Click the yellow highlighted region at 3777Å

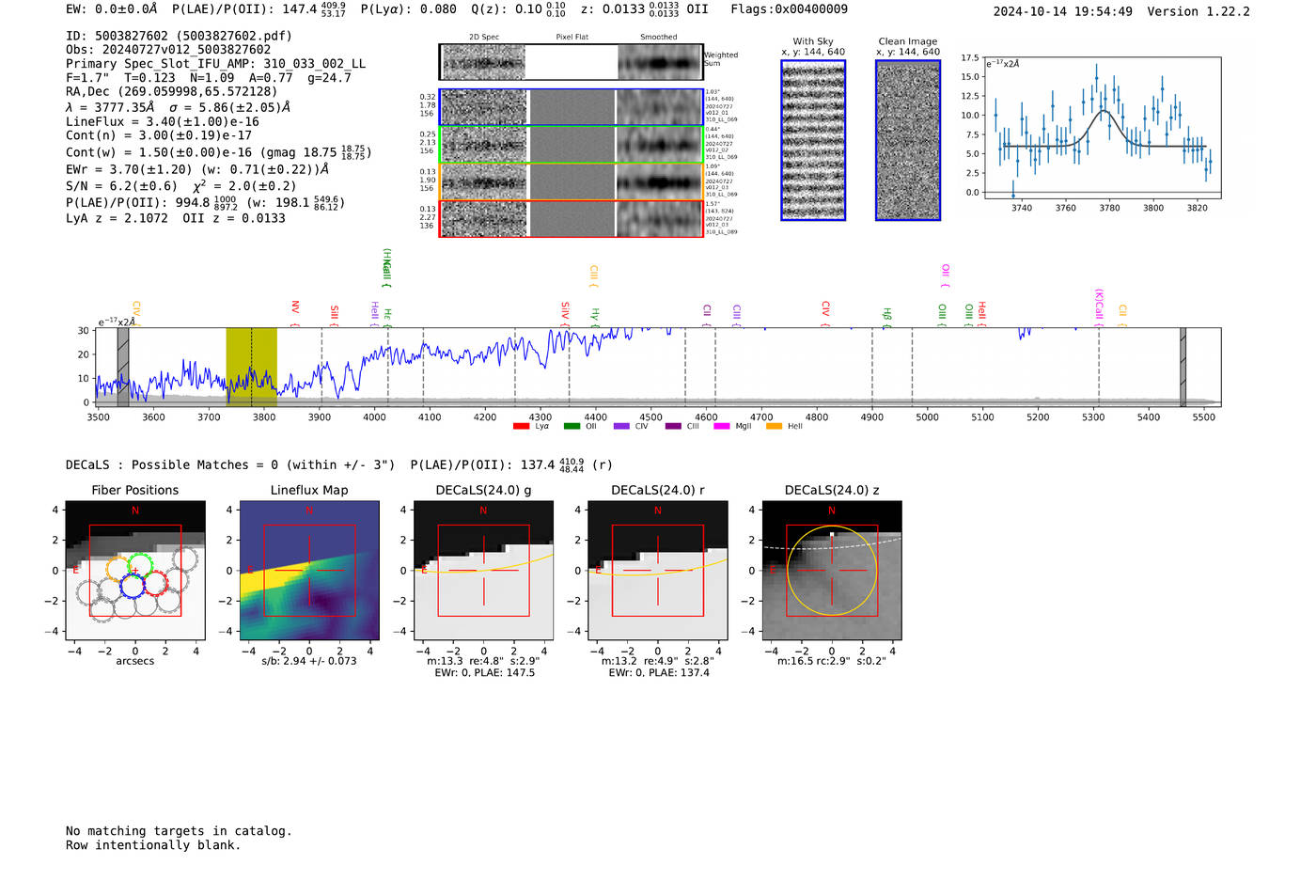(251, 367)
